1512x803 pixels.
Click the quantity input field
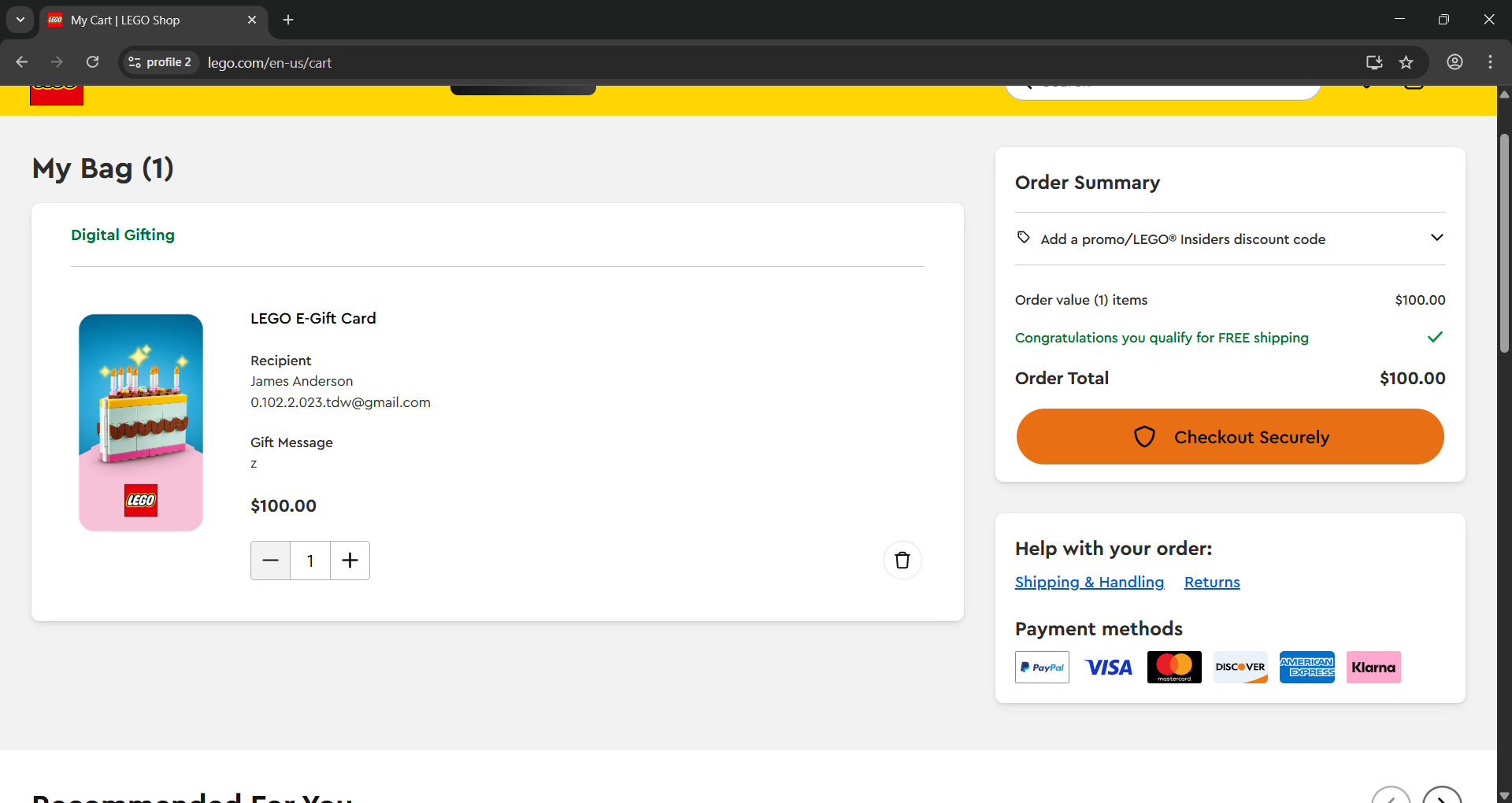(310, 561)
